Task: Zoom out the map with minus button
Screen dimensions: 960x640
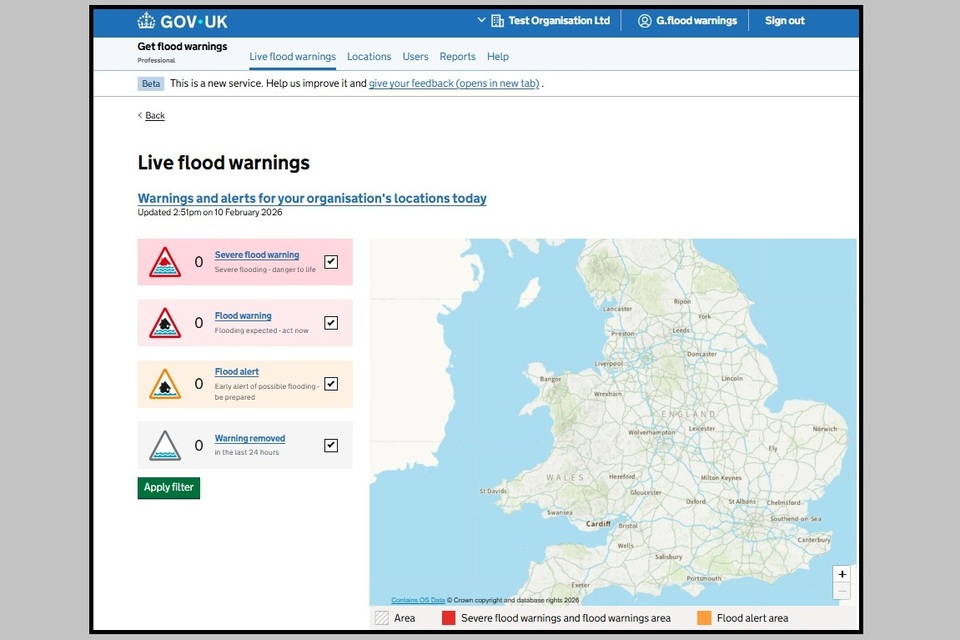Action: tap(842, 592)
